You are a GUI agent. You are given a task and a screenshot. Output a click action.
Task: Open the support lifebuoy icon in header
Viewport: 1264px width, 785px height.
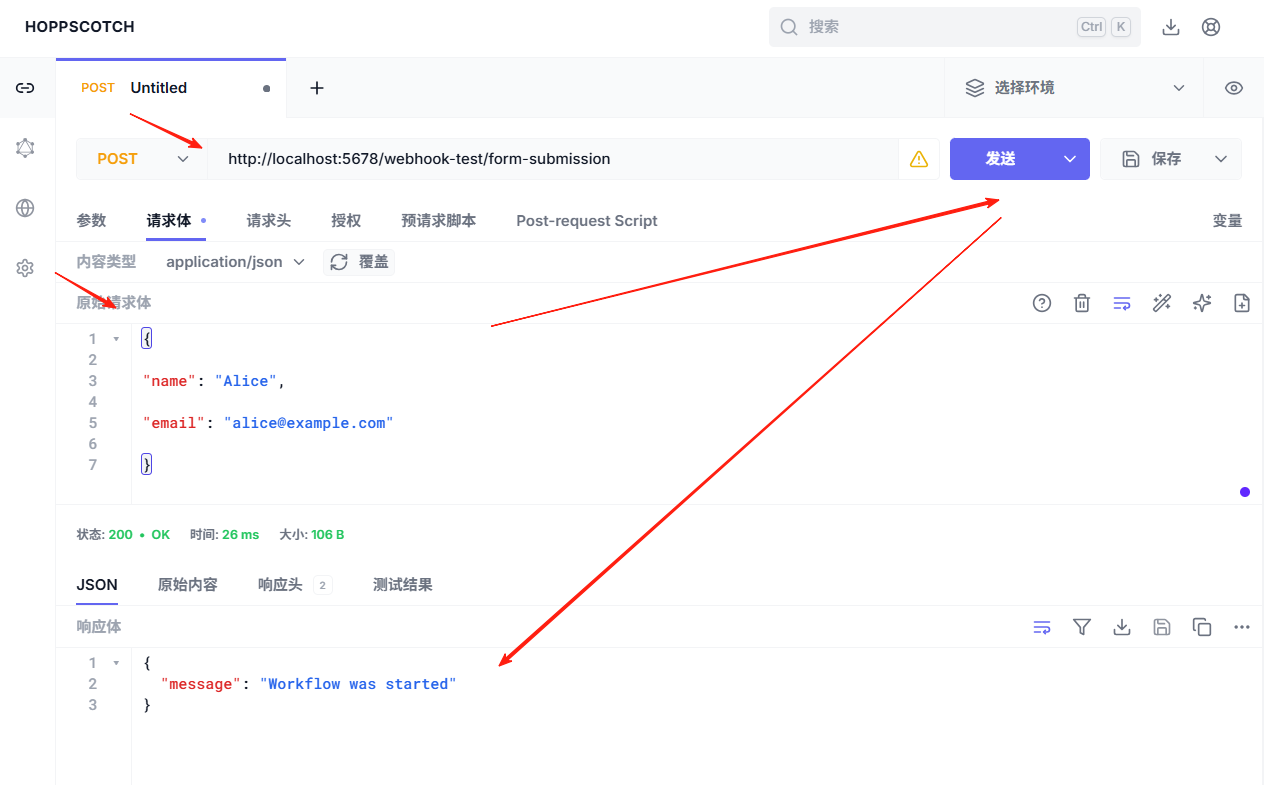pos(1211,27)
